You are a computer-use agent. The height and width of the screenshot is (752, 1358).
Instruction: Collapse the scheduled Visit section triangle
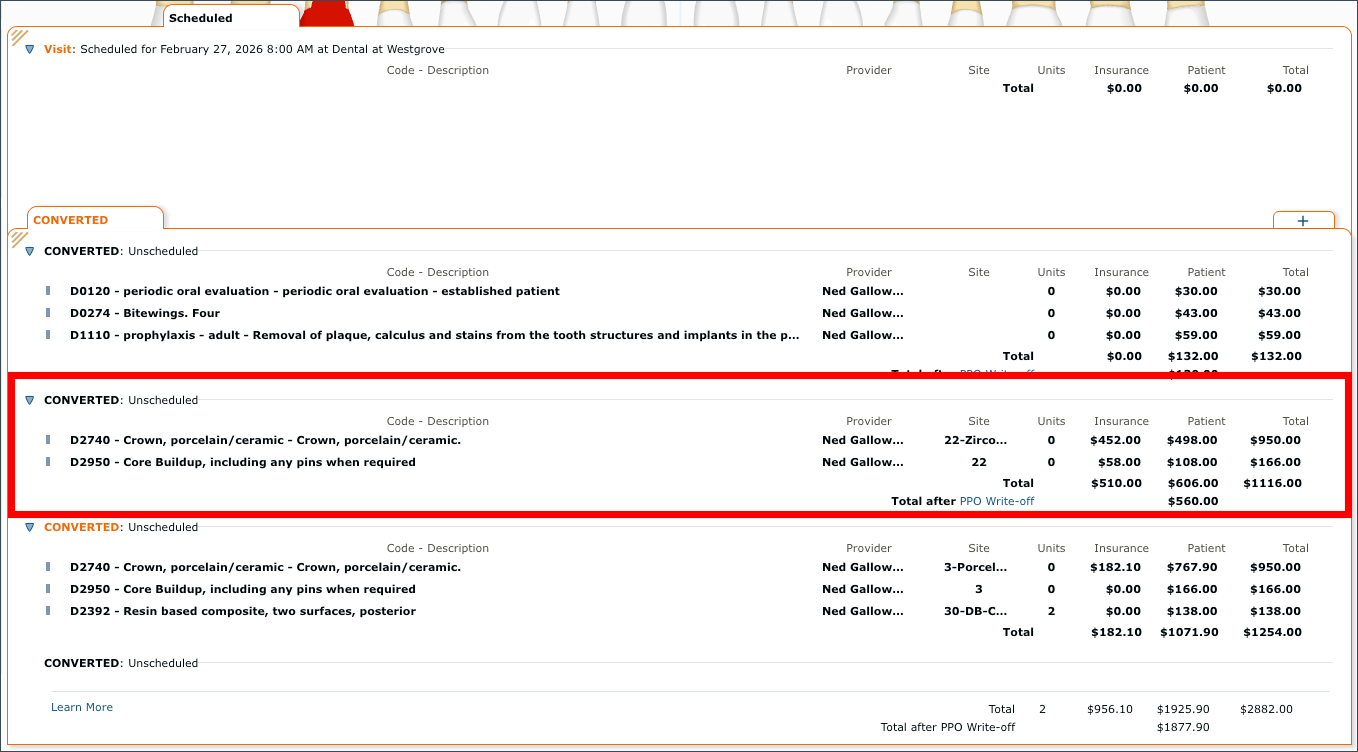coord(29,49)
